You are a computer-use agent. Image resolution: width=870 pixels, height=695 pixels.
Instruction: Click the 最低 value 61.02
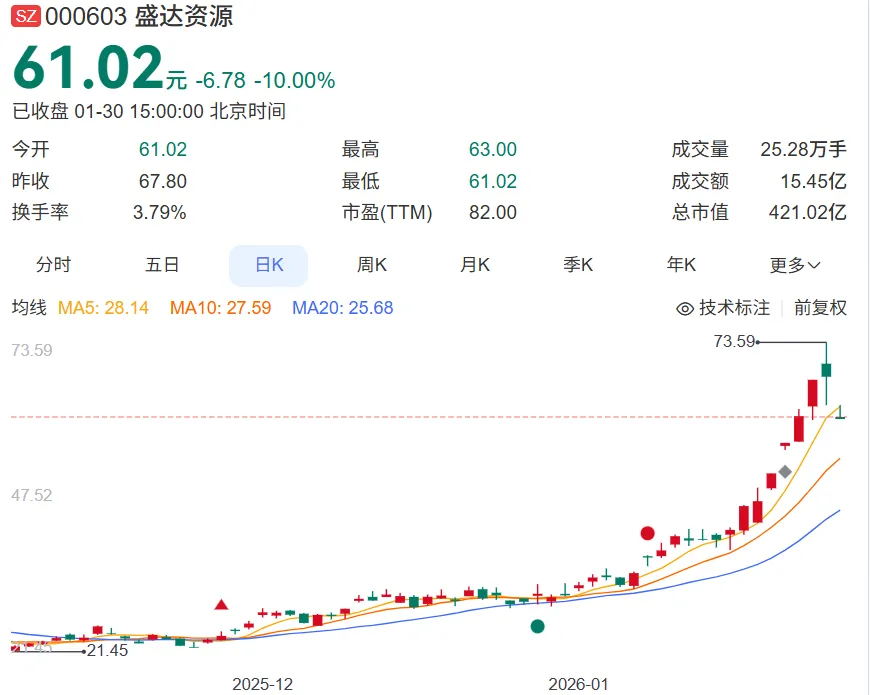click(x=493, y=181)
